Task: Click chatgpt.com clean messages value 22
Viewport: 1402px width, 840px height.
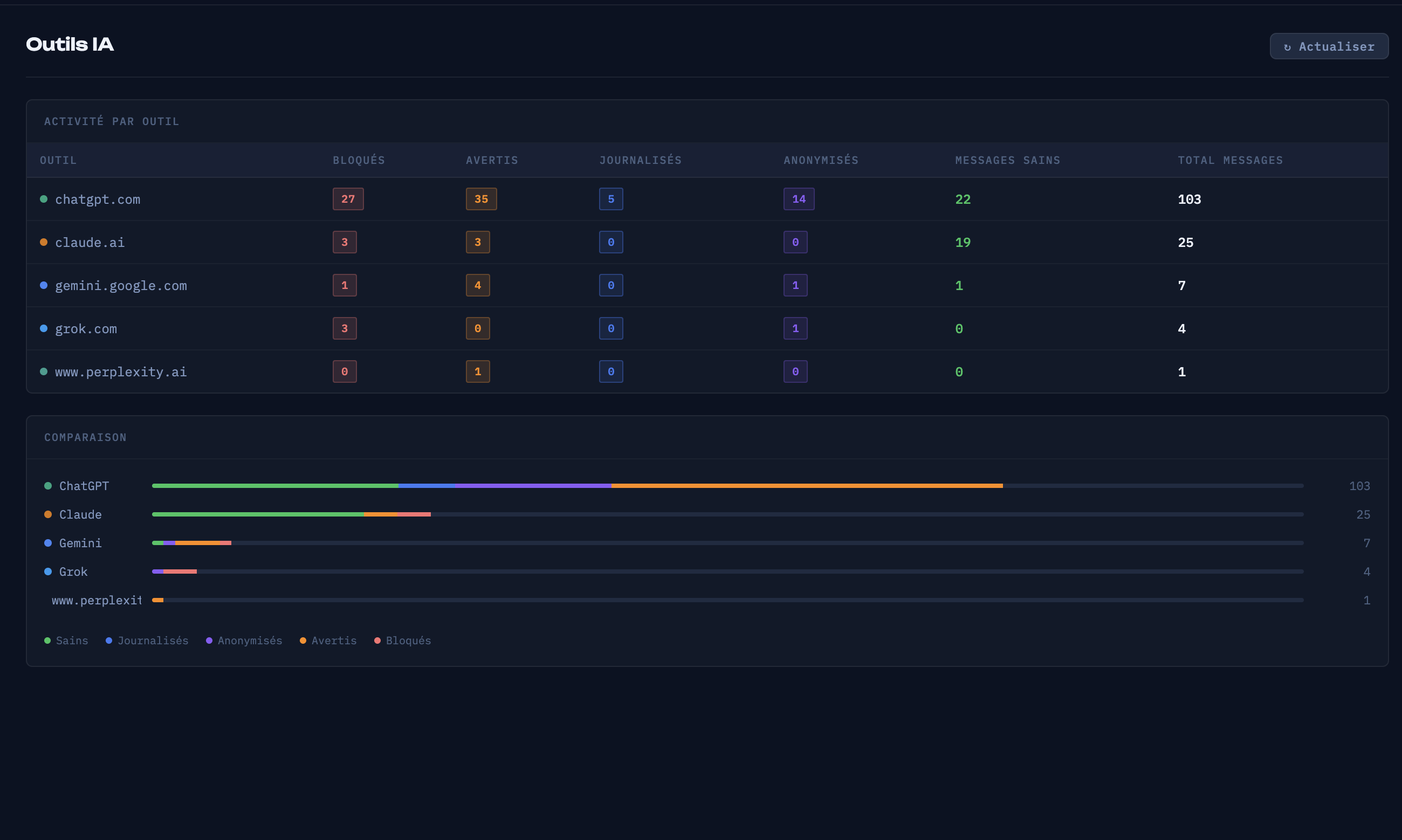Action: point(963,199)
